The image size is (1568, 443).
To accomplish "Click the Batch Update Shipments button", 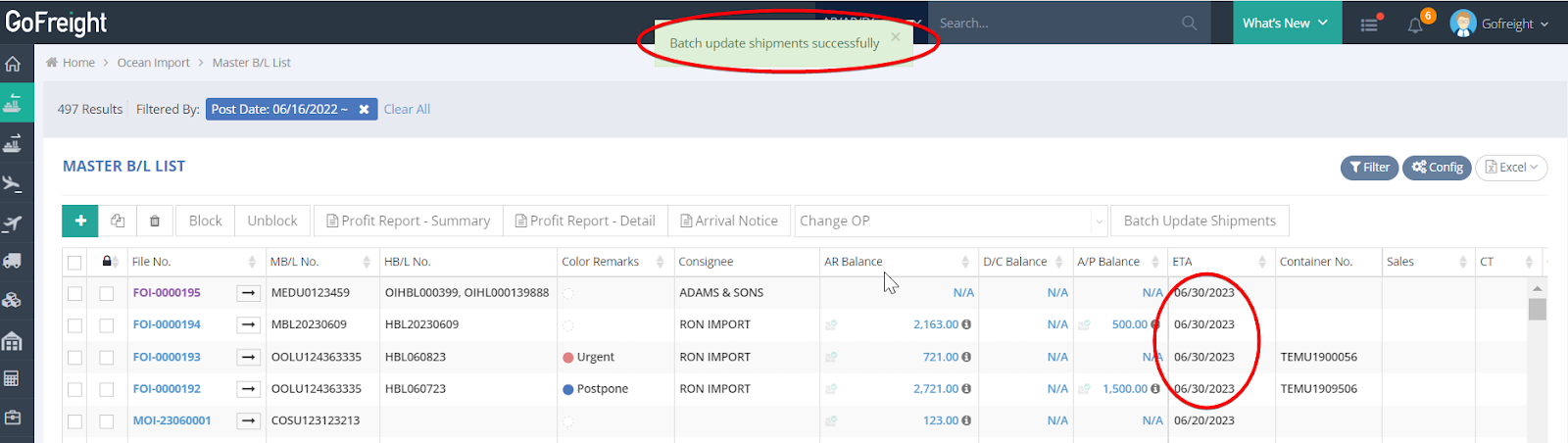I will tap(1200, 221).
